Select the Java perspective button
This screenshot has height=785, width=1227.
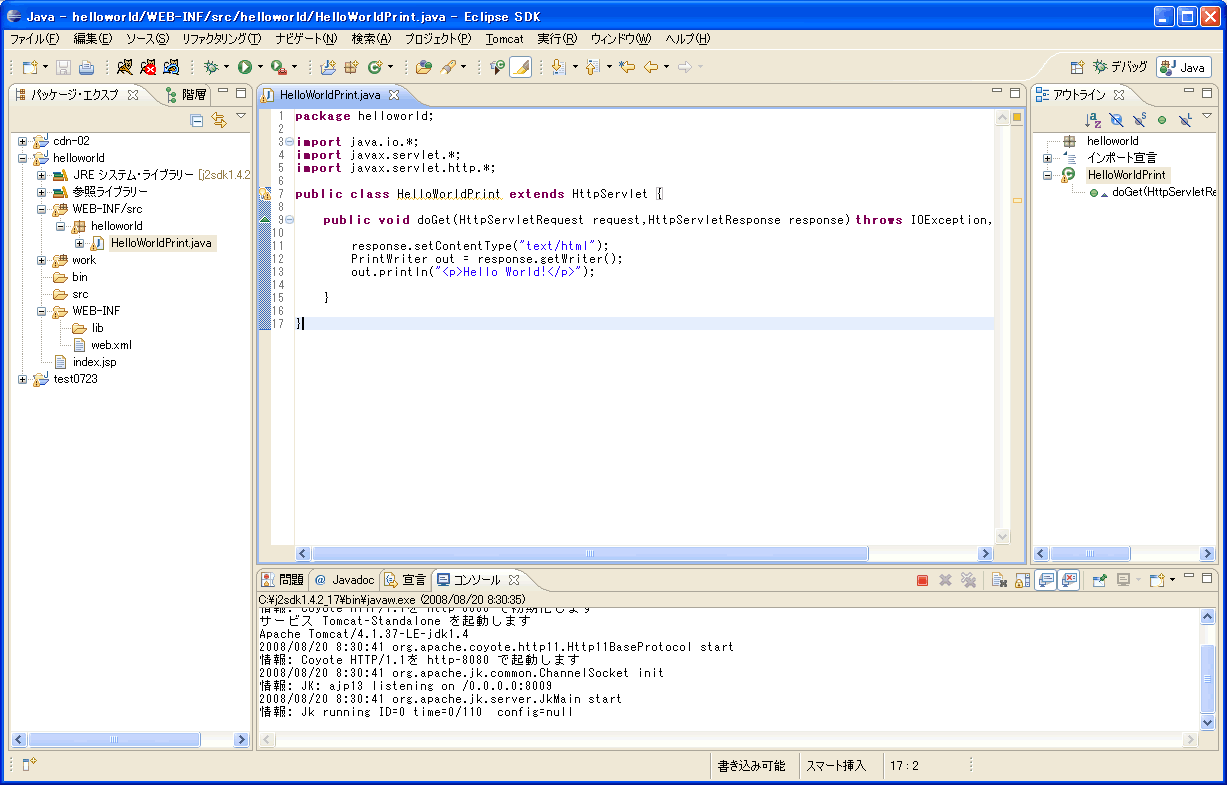1183,67
